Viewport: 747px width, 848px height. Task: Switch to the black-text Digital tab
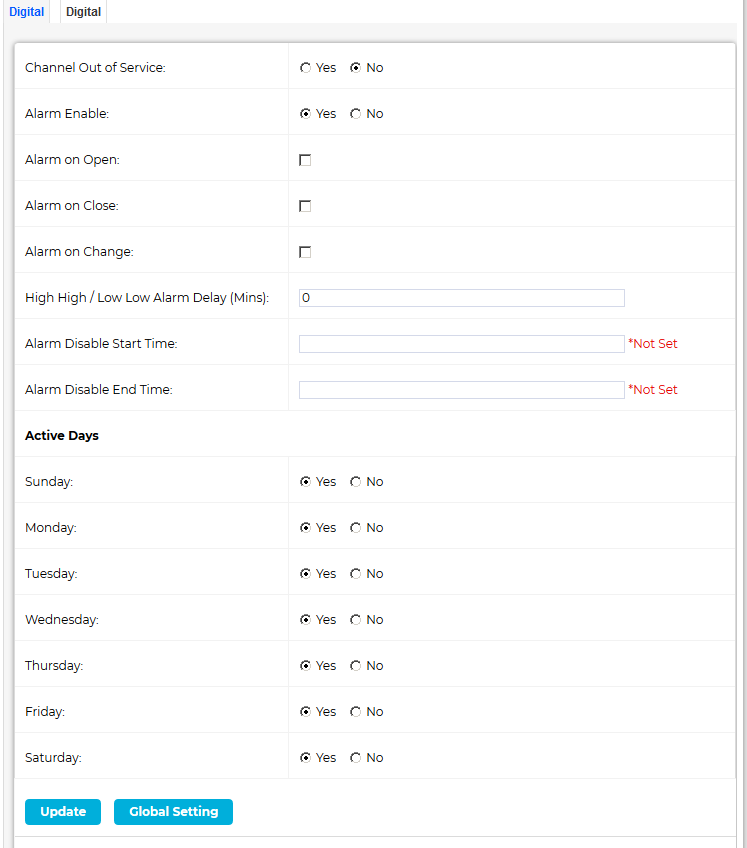[83, 11]
